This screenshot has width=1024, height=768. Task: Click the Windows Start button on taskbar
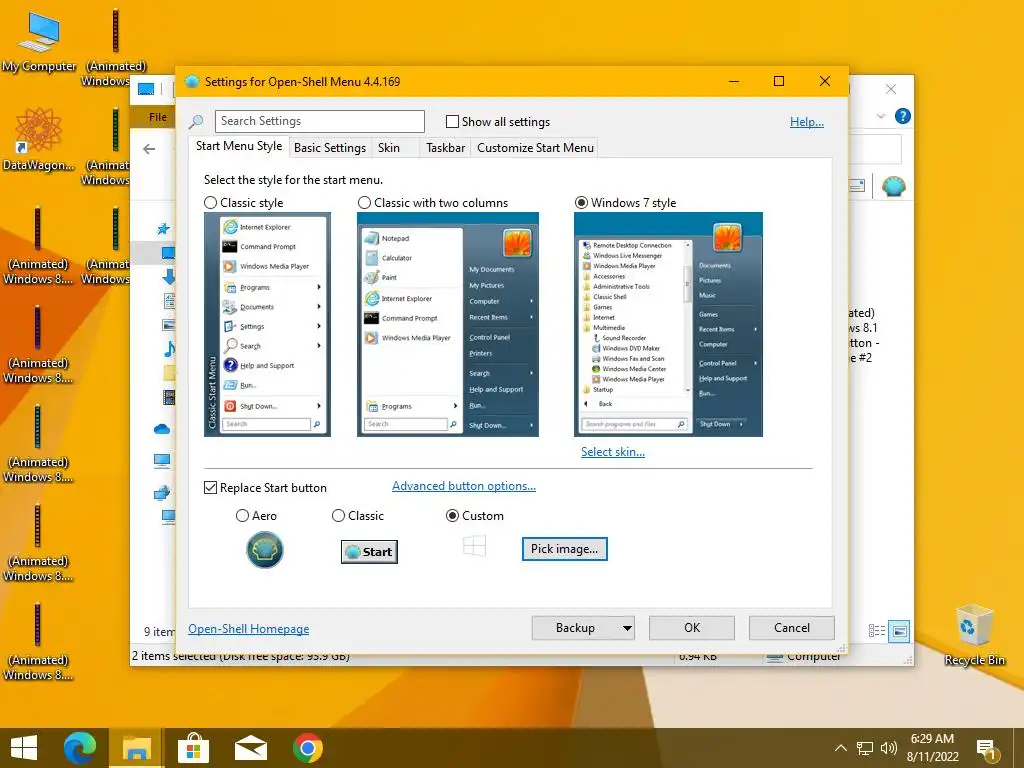tap(24, 748)
